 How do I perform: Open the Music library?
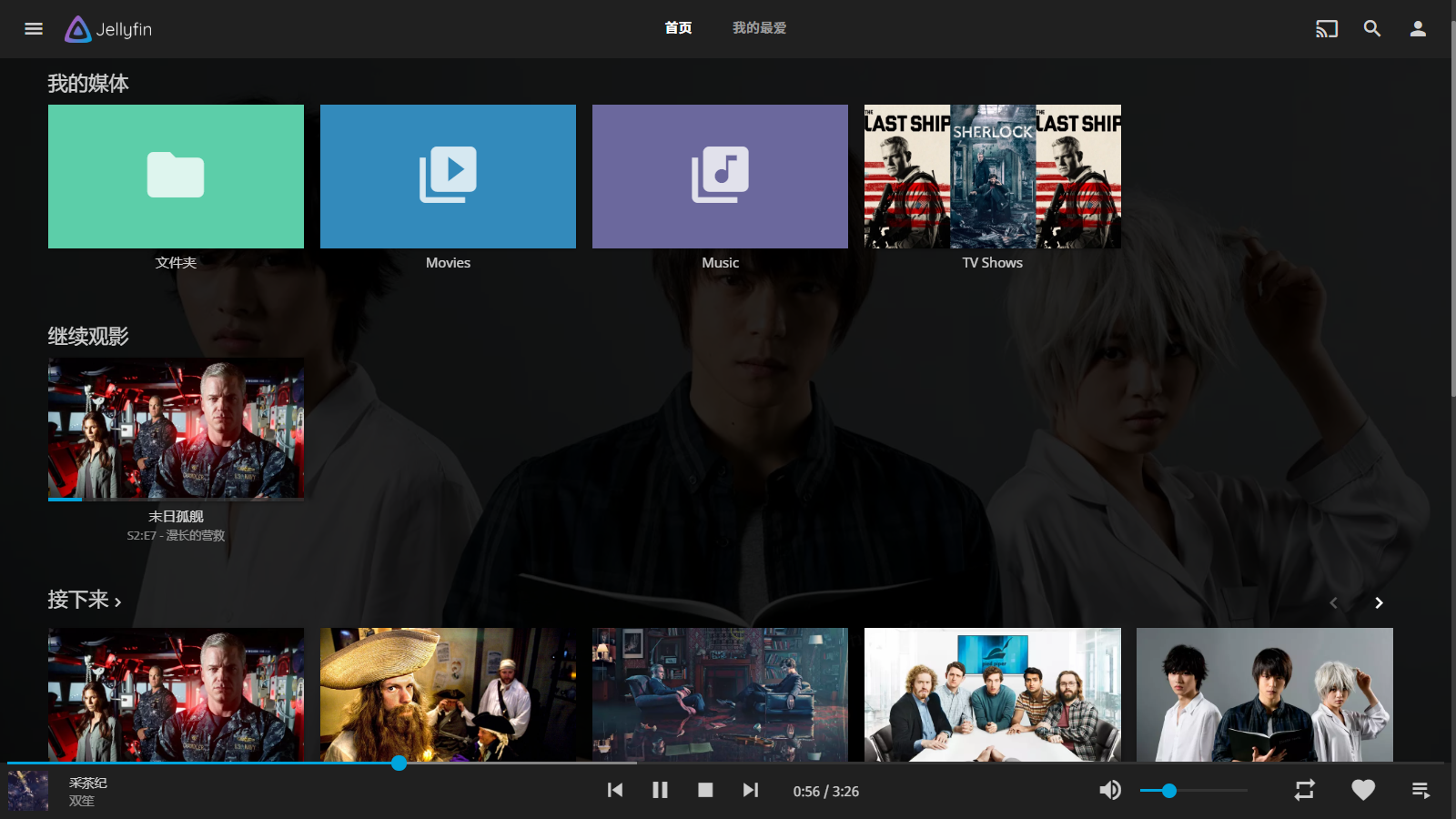click(720, 177)
